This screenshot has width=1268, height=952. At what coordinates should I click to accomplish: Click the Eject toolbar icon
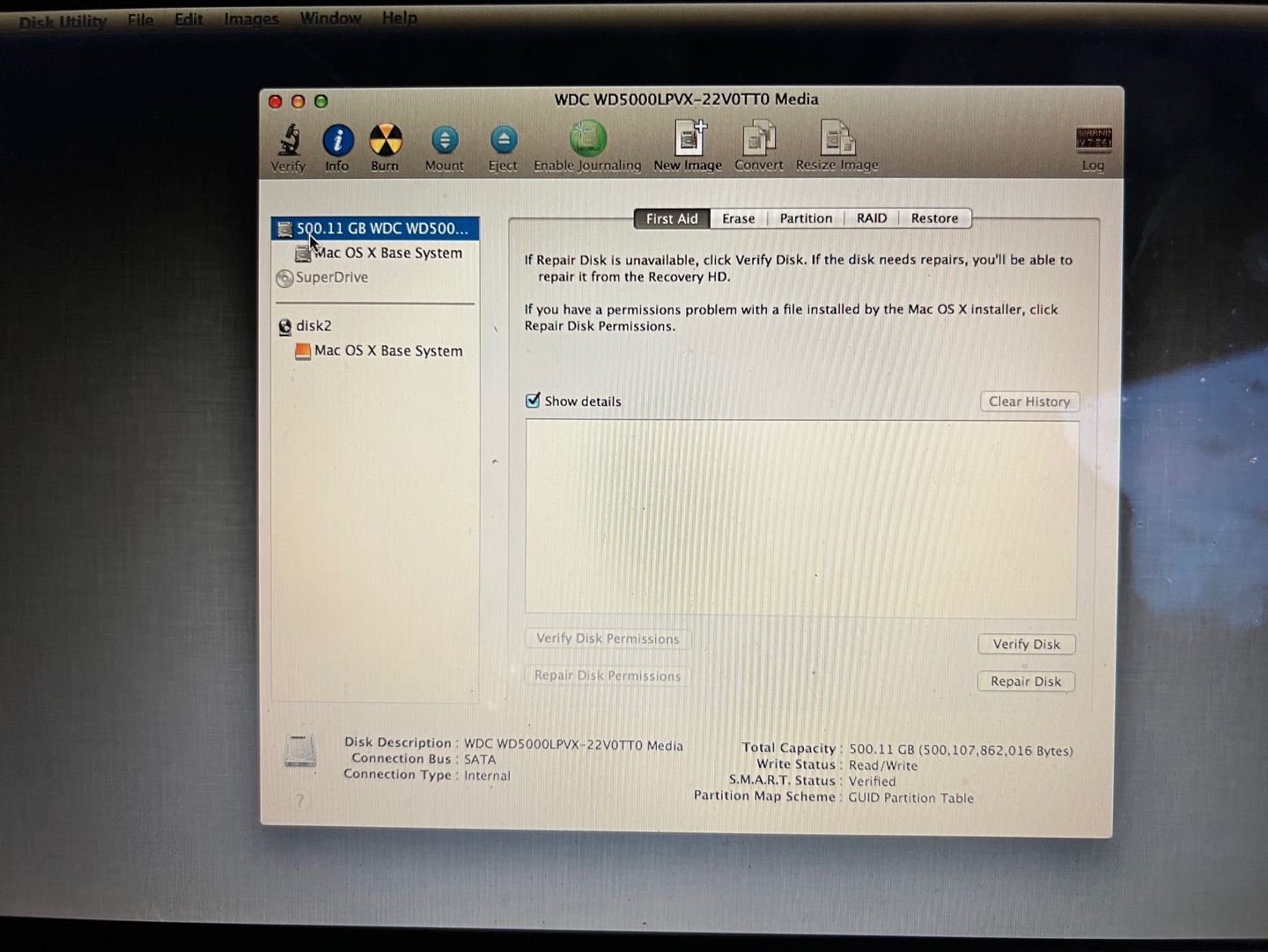pos(503,140)
